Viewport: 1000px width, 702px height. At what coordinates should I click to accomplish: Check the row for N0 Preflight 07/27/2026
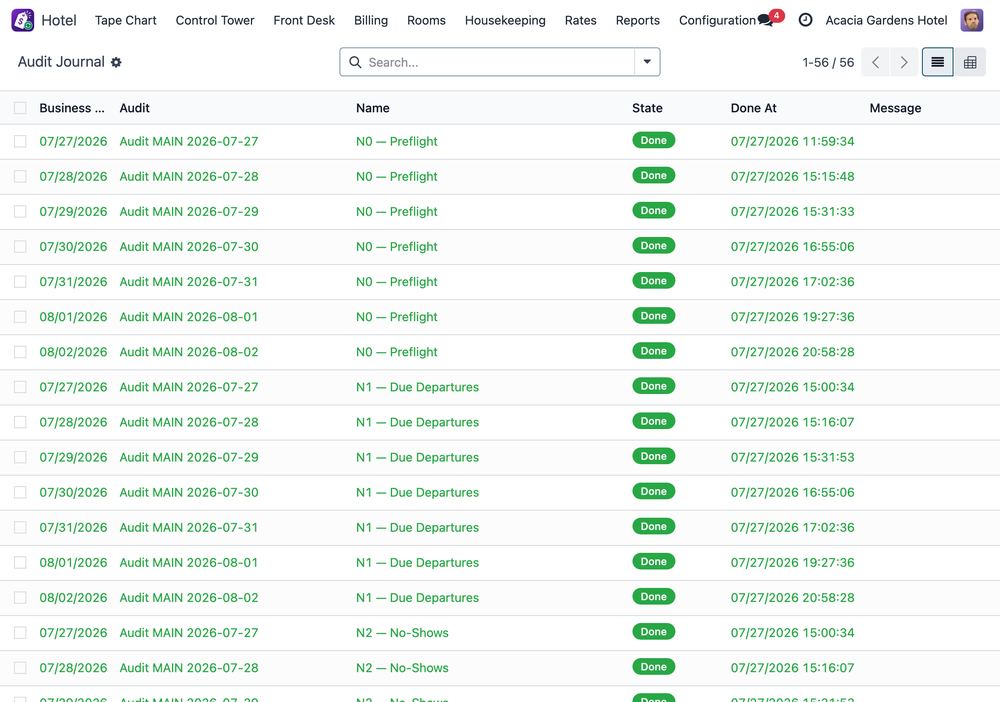[20, 142]
